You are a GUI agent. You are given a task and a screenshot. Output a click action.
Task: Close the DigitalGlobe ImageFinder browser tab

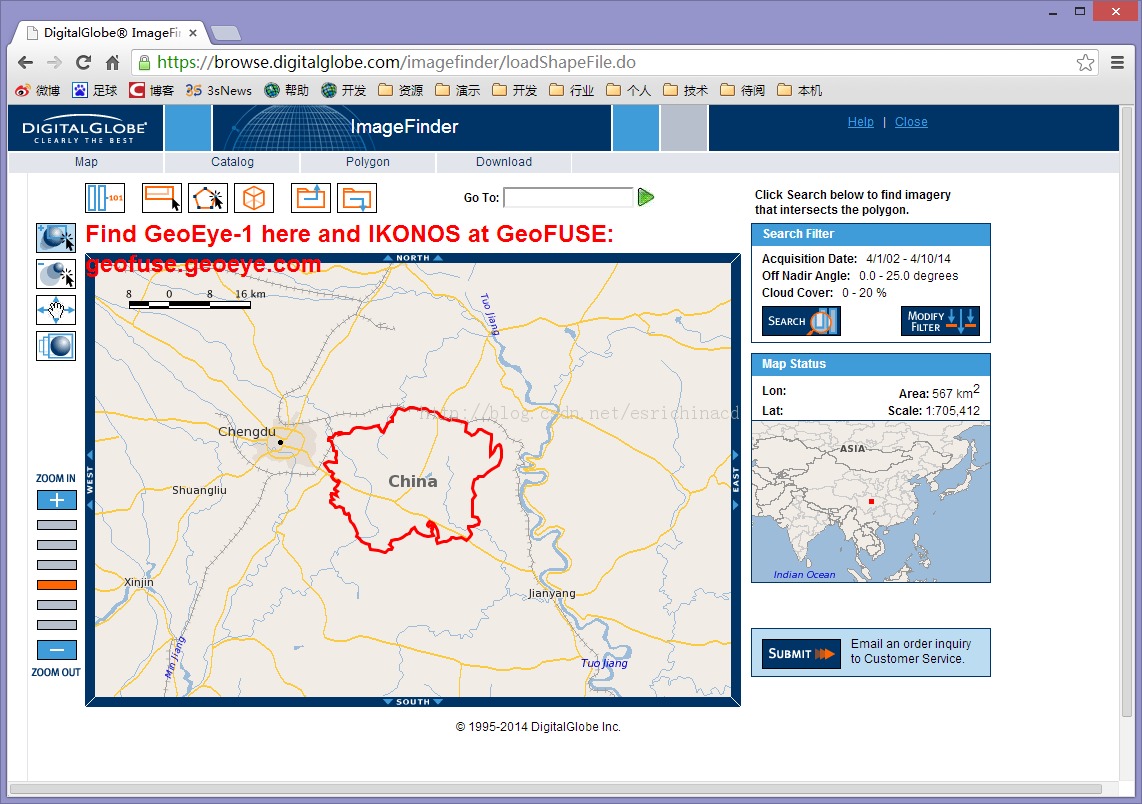193,33
